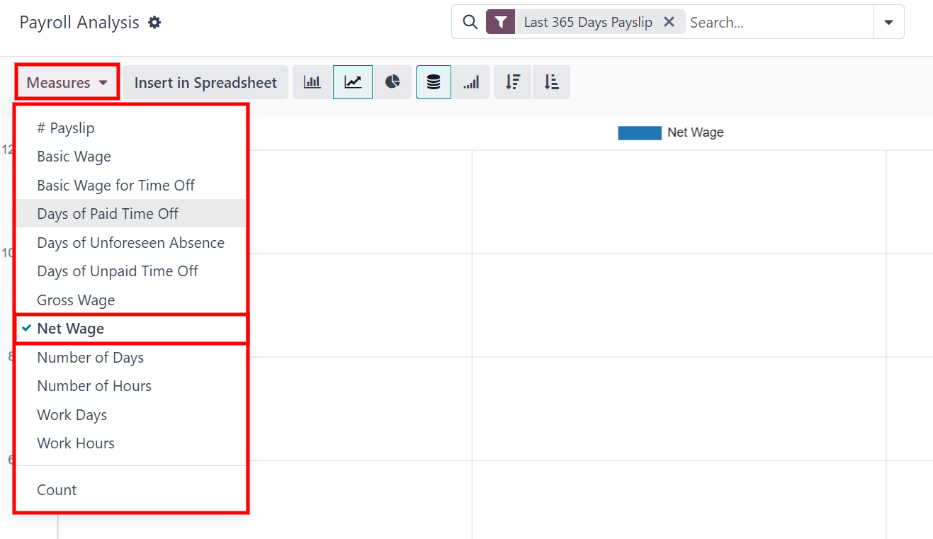
Task: Click the filter funnel icon
Action: pyautogui.click(x=501, y=22)
